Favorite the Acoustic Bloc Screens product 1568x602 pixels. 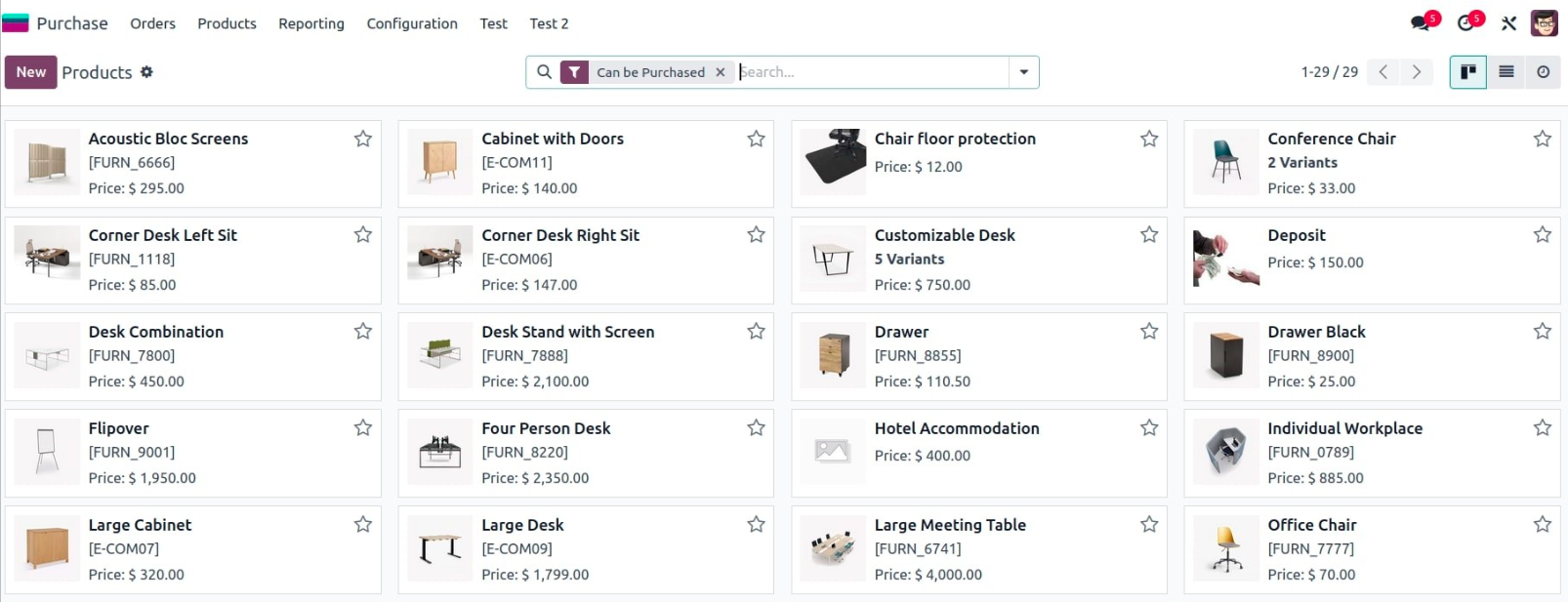[x=363, y=140]
